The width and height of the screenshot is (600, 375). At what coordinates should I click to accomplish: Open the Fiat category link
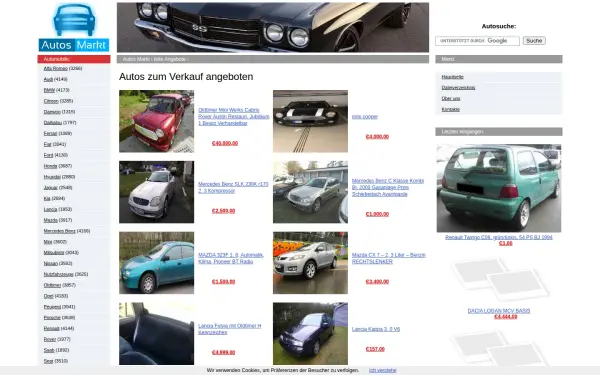click(x=47, y=144)
